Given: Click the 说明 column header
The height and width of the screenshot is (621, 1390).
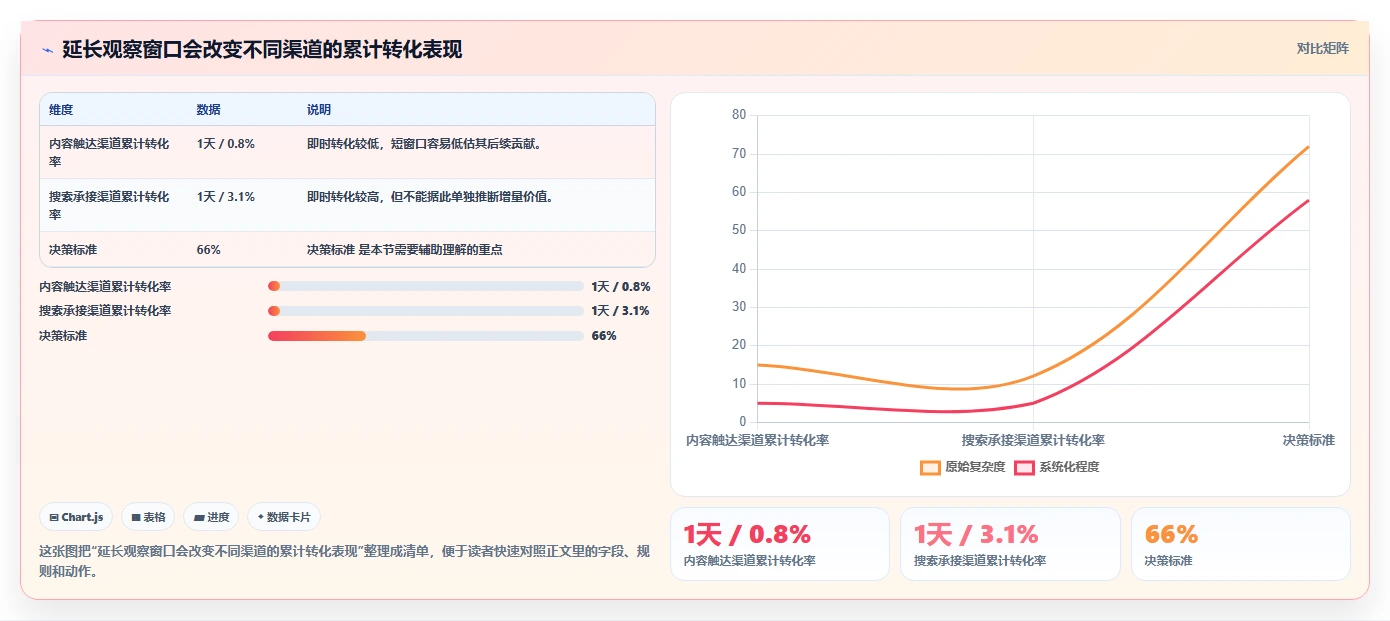Looking at the screenshot, I should click(x=319, y=110).
